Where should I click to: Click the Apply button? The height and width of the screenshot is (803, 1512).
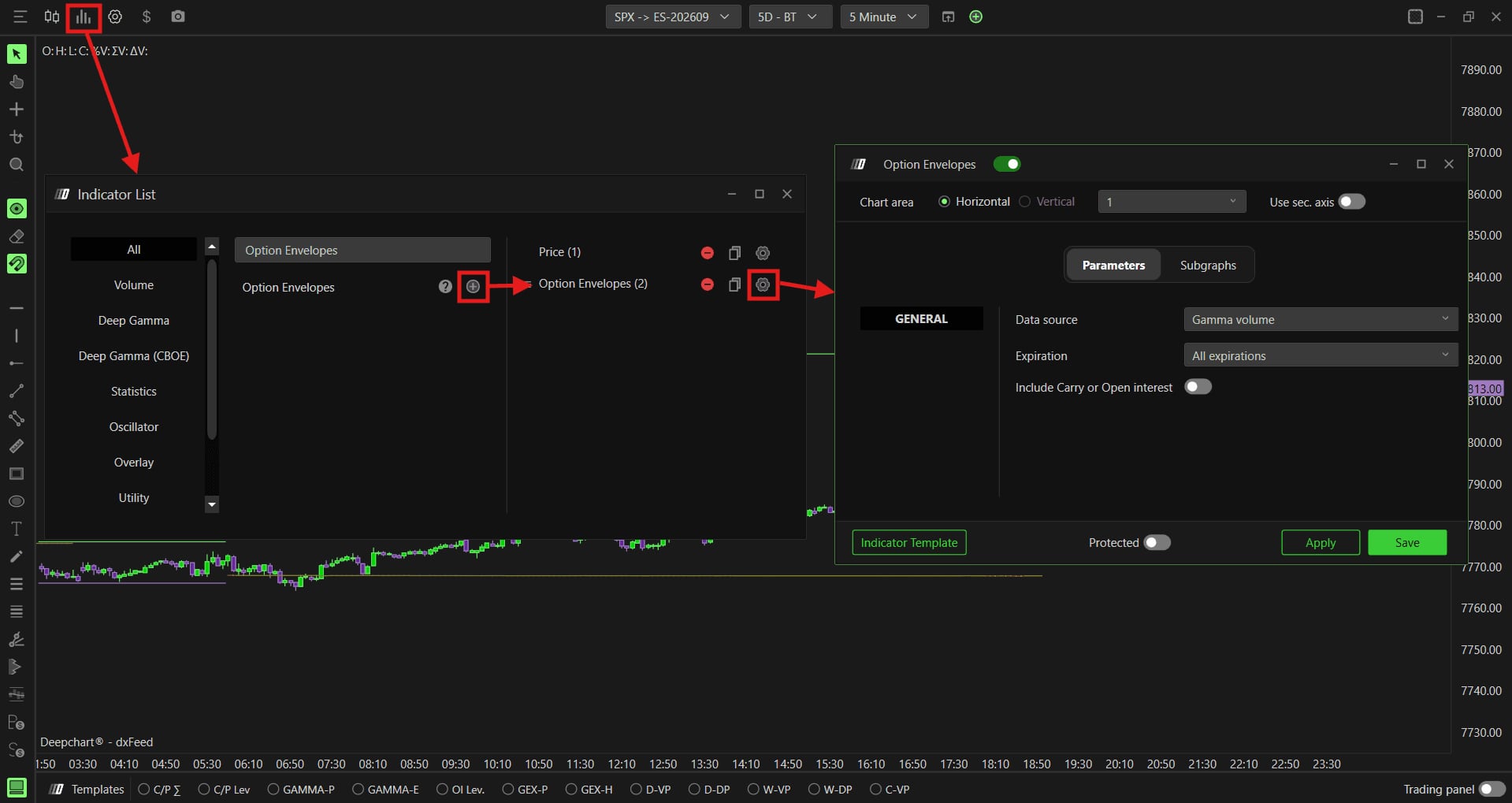(x=1321, y=542)
